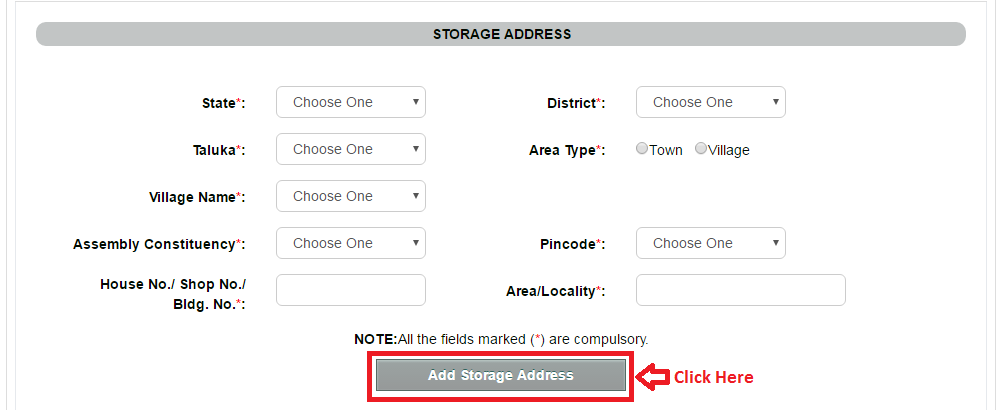
Task: Expand the District dropdown list
Action: (x=710, y=102)
